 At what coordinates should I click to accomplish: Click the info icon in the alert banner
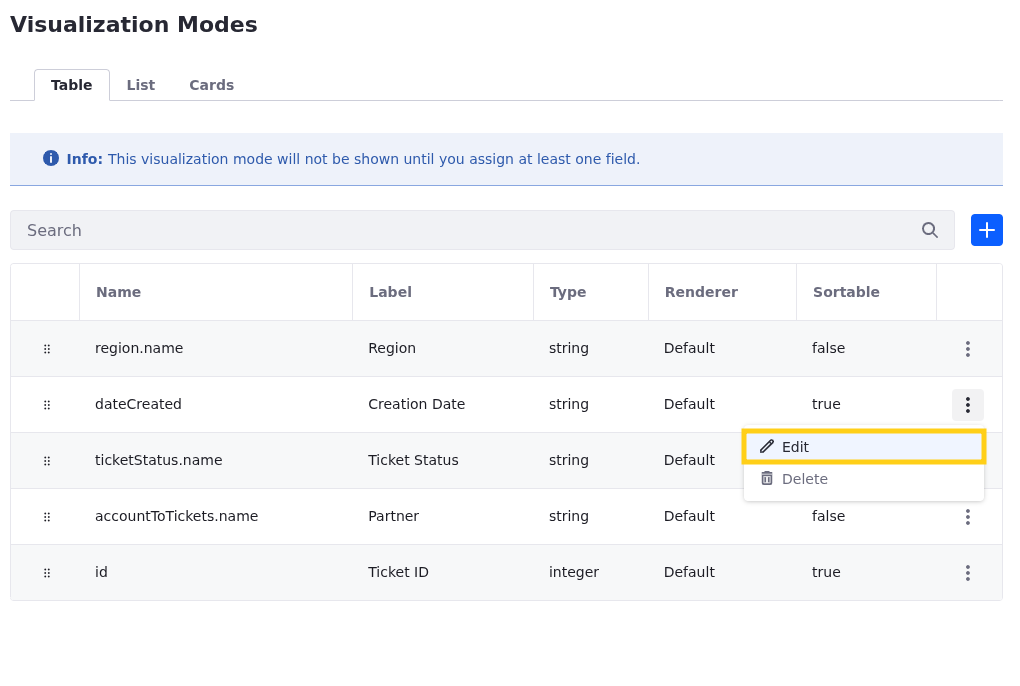[x=51, y=158]
